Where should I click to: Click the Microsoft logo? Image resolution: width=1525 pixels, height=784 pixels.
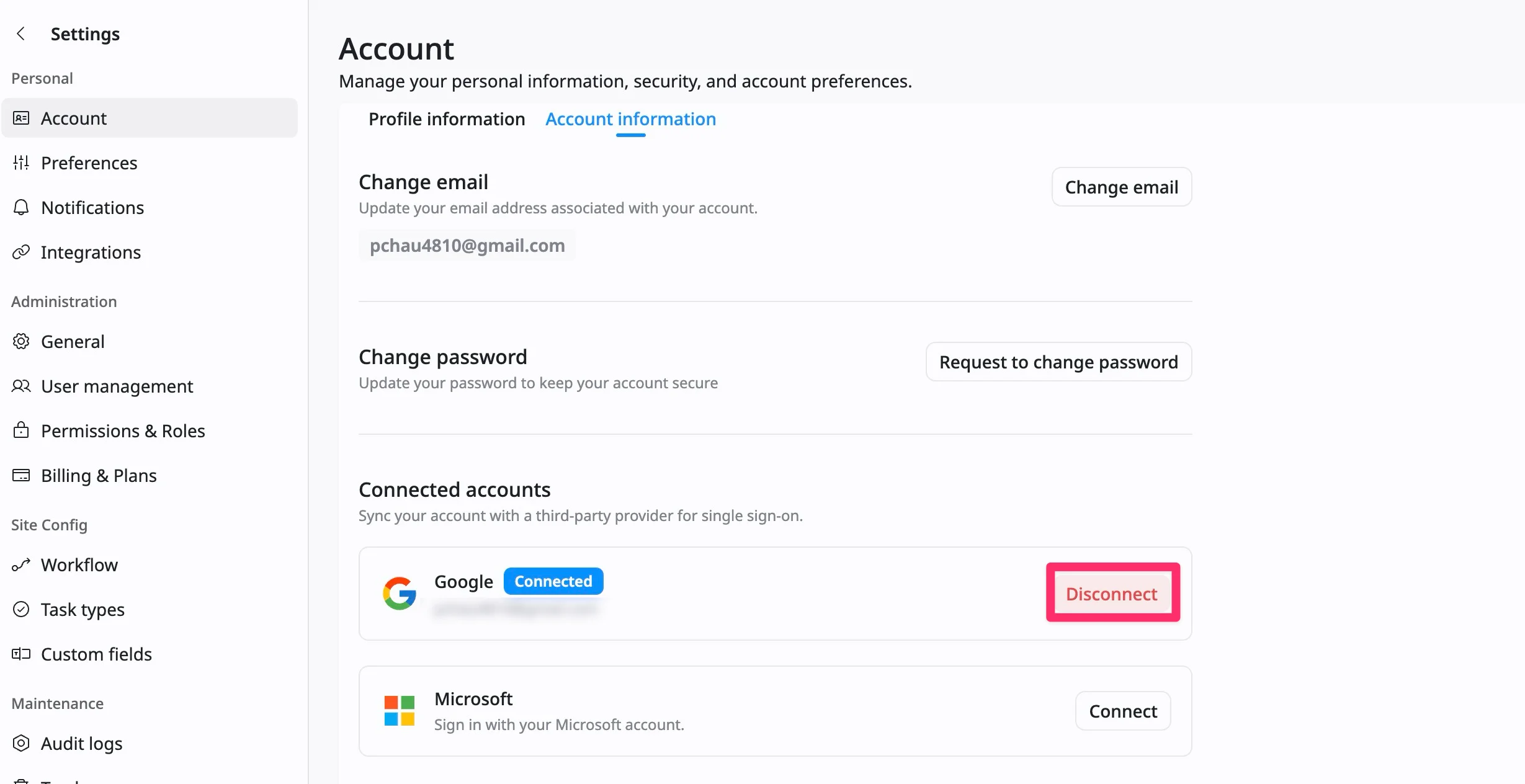(x=399, y=711)
